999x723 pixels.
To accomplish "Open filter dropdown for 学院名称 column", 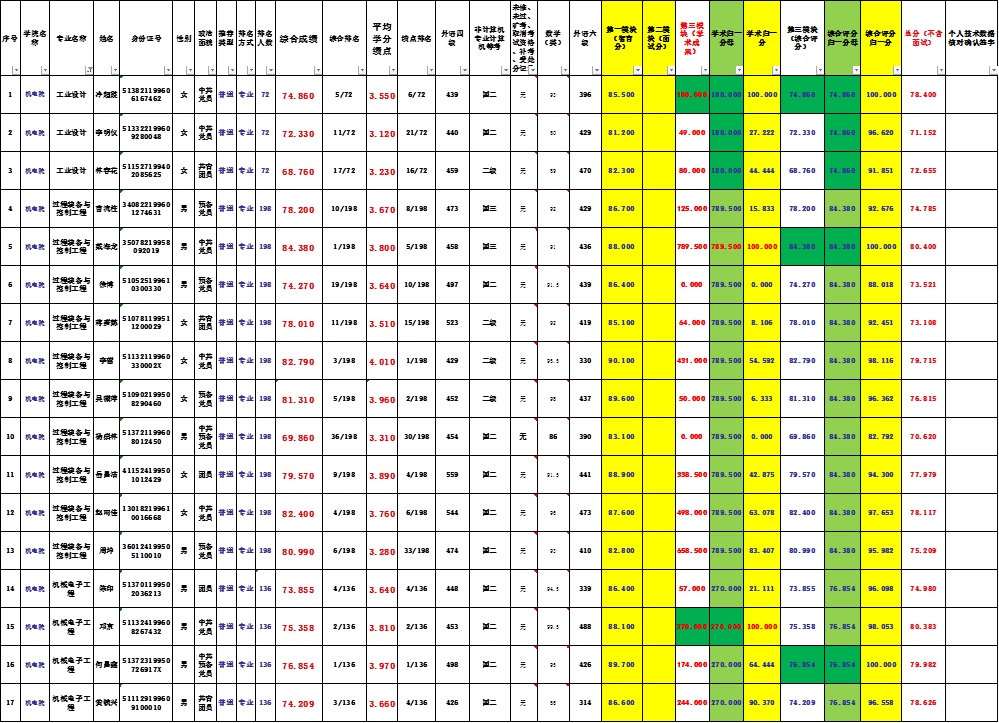I will tap(44, 70).
